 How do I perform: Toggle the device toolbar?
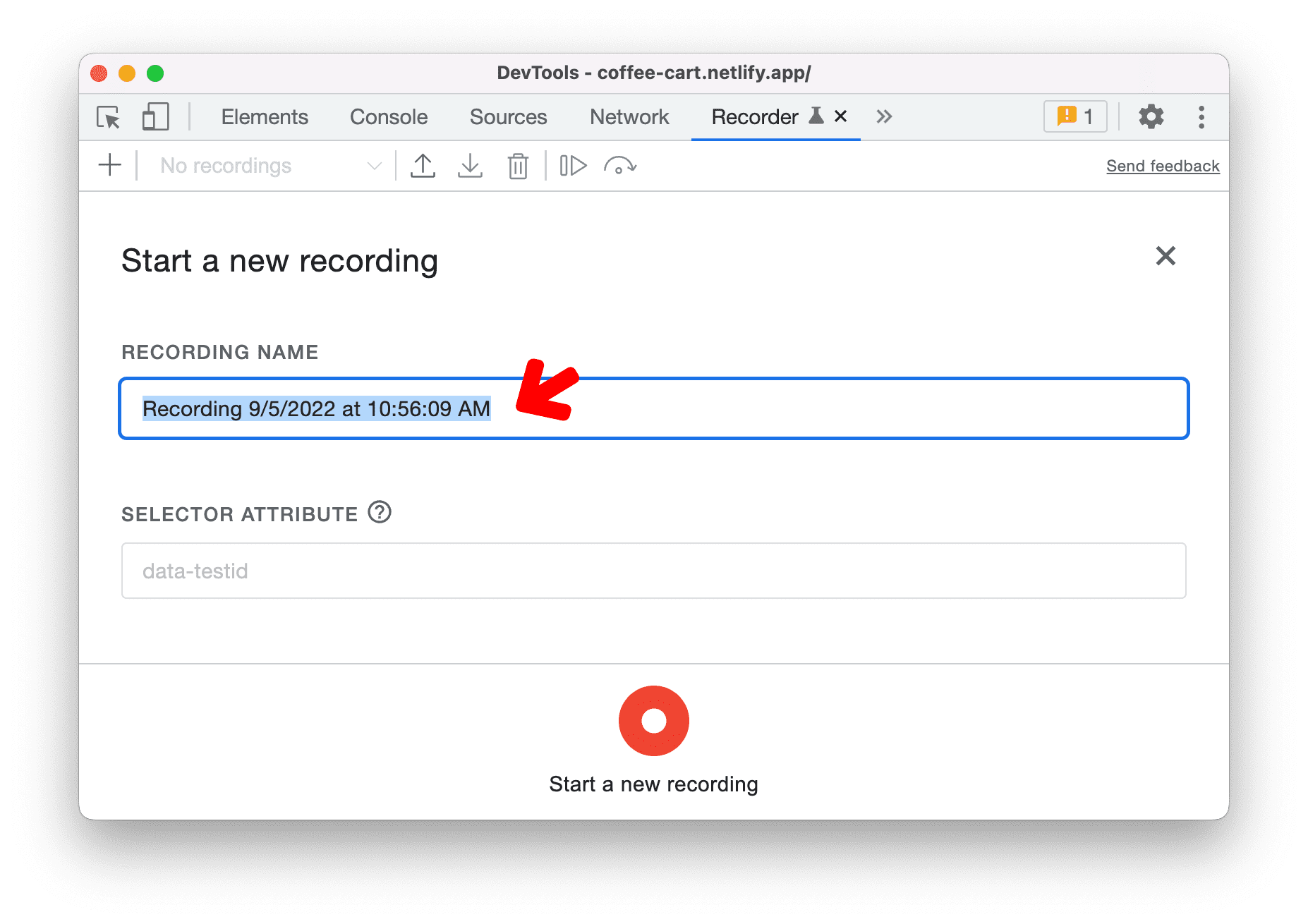point(155,117)
